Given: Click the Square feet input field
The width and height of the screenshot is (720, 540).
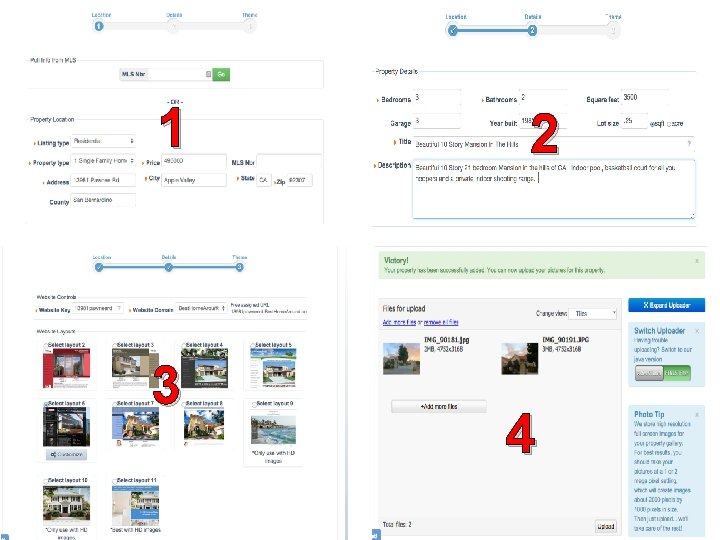Looking at the screenshot, I should pyautogui.click(x=645, y=98).
